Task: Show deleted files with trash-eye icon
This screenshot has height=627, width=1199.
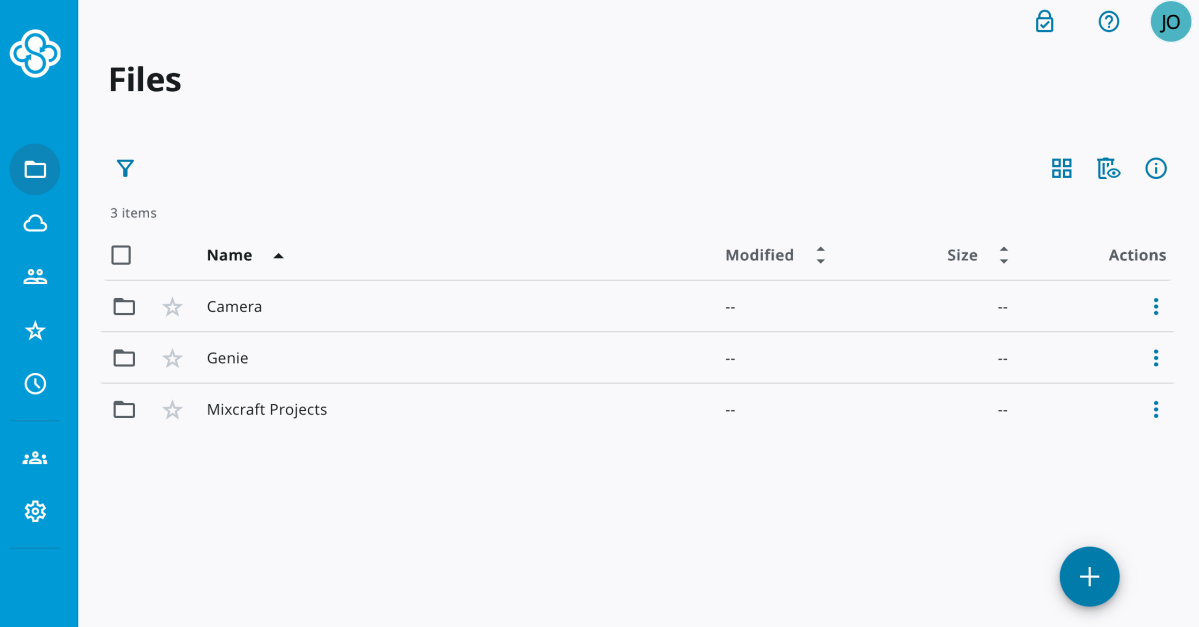Action: (1108, 168)
